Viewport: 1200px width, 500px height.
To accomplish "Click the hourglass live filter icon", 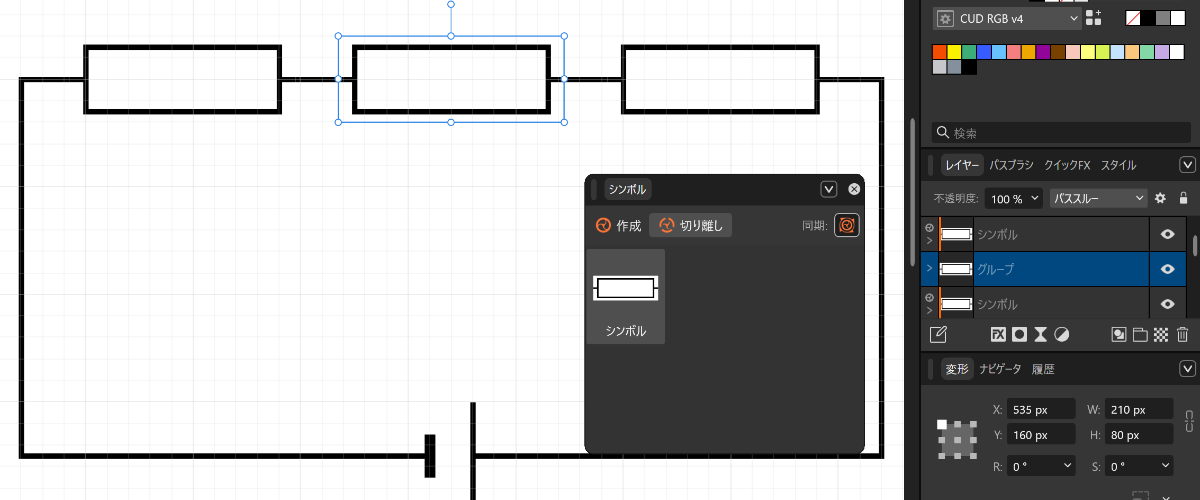I will coord(1040,335).
